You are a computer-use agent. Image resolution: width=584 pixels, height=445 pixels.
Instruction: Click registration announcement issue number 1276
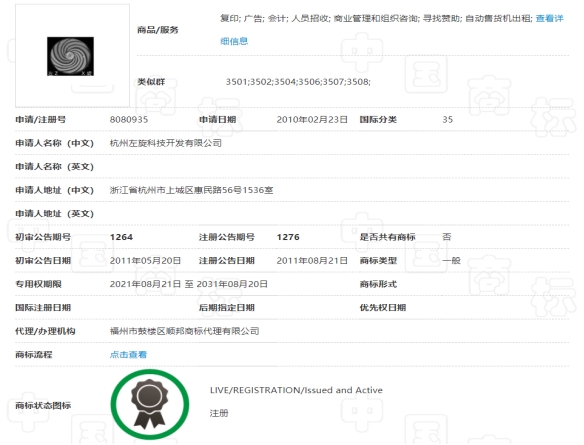(x=288, y=237)
